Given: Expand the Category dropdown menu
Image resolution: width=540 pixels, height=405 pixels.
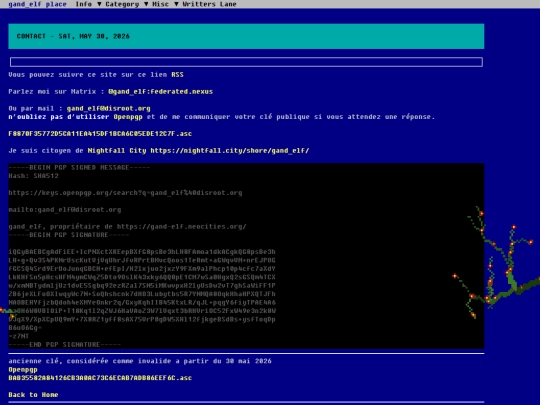Looking at the screenshot, I should point(126,4).
